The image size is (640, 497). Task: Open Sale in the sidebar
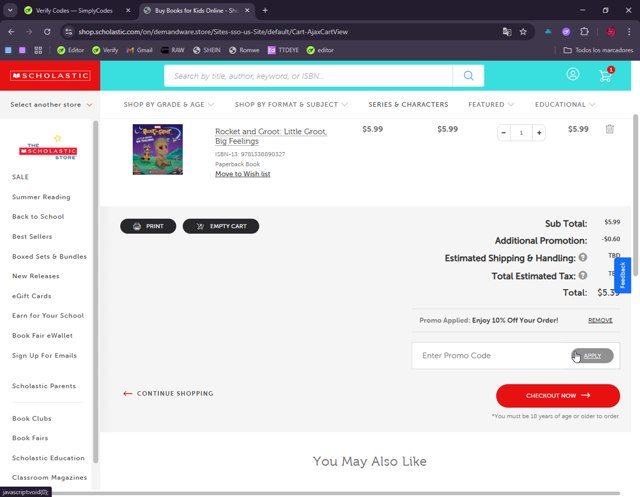pos(20,177)
